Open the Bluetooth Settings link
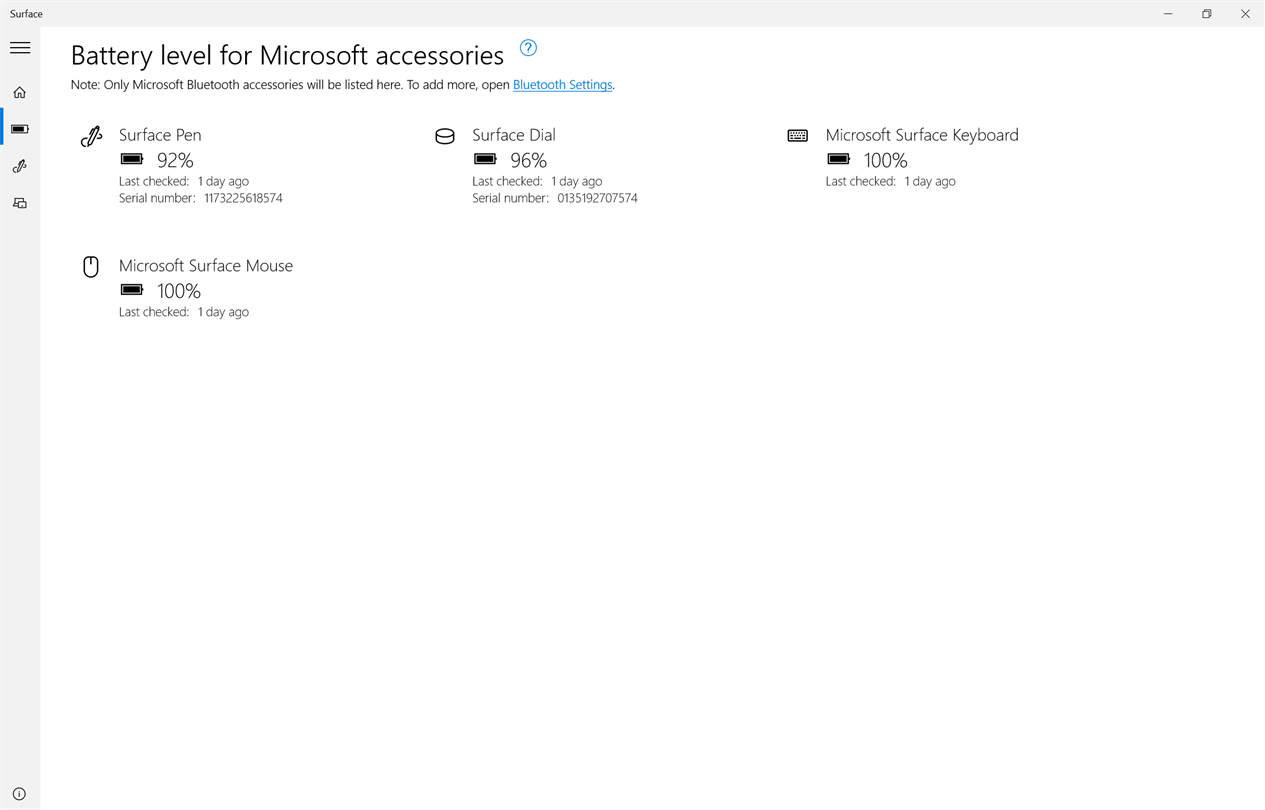The image size is (1265, 810). [x=562, y=85]
